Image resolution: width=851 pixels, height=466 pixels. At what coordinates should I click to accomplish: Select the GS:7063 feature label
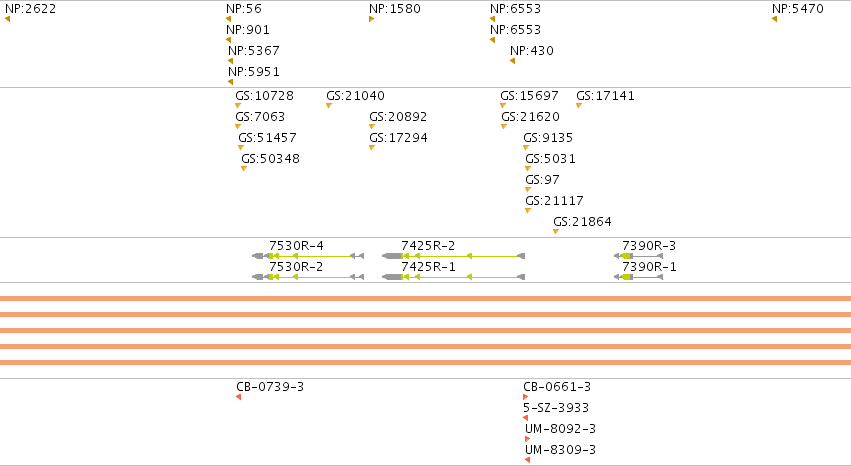click(x=260, y=117)
